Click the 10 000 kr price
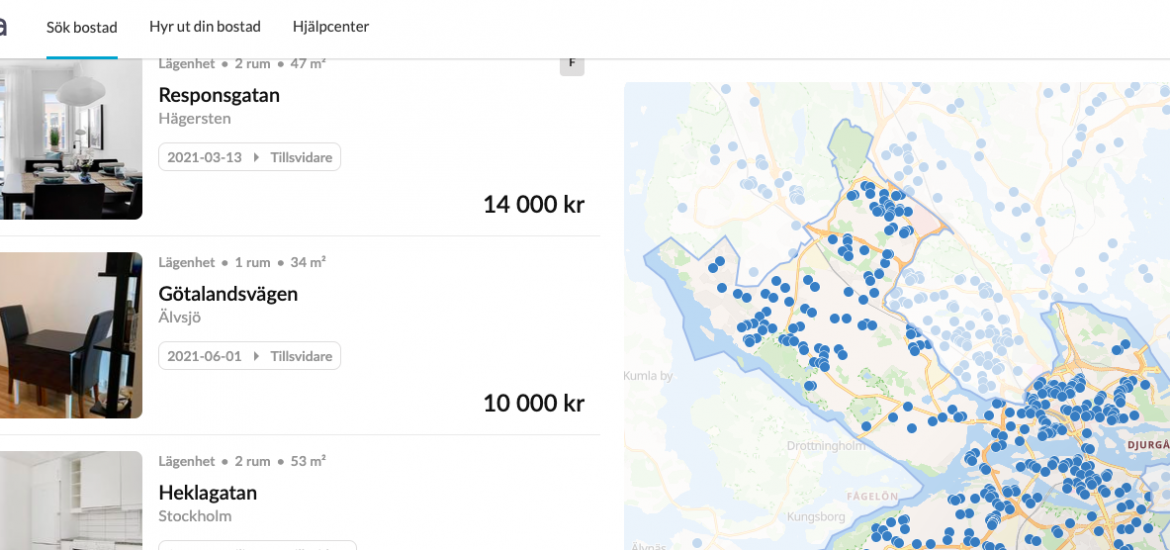Screen dimensions: 1170x550 tap(534, 404)
